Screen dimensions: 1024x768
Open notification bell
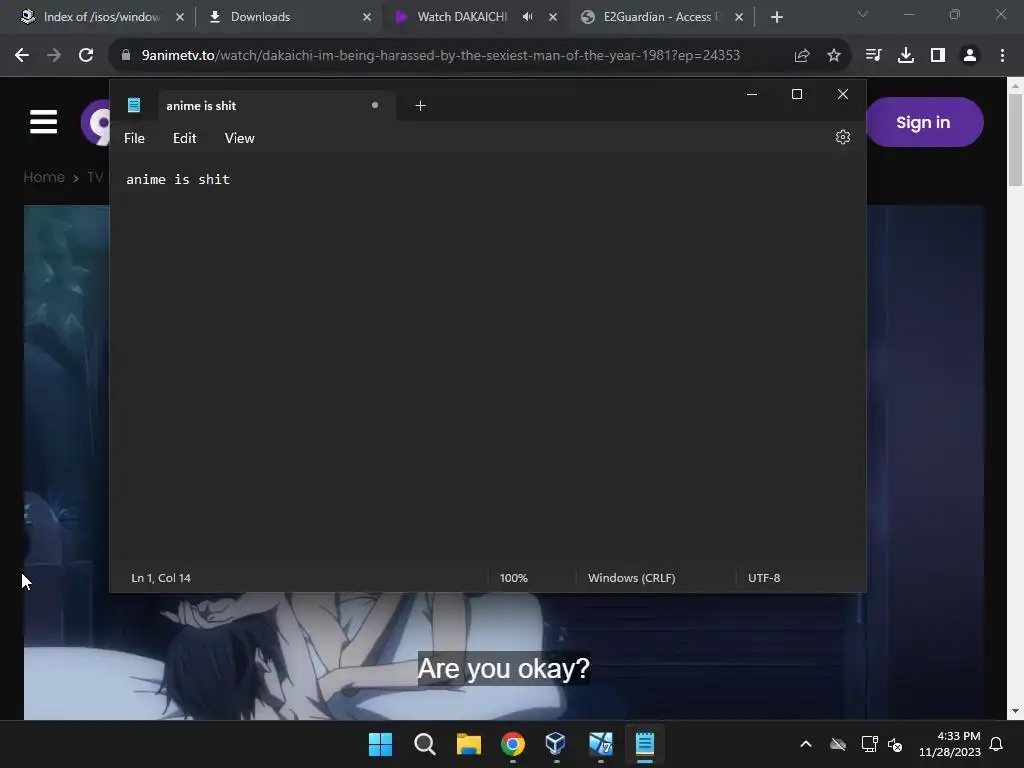tap(997, 744)
